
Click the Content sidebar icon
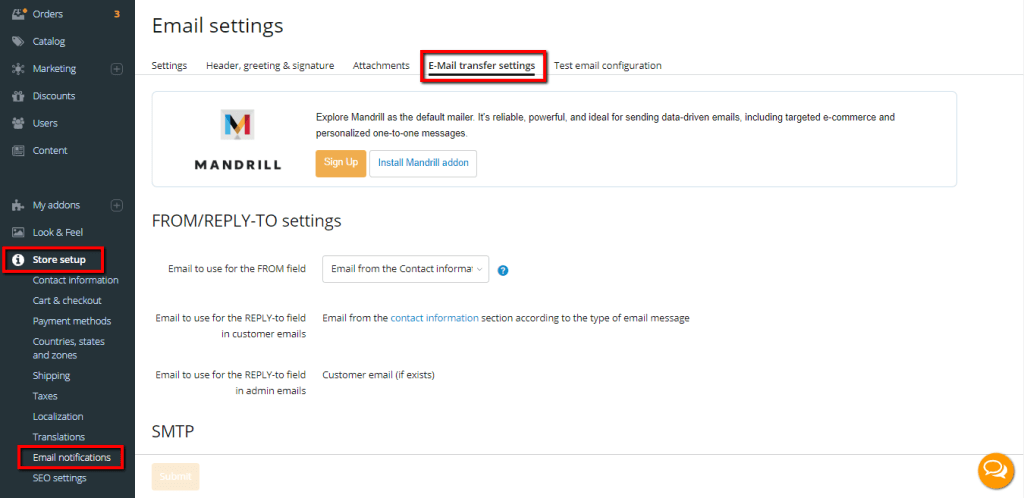tap(18, 150)
